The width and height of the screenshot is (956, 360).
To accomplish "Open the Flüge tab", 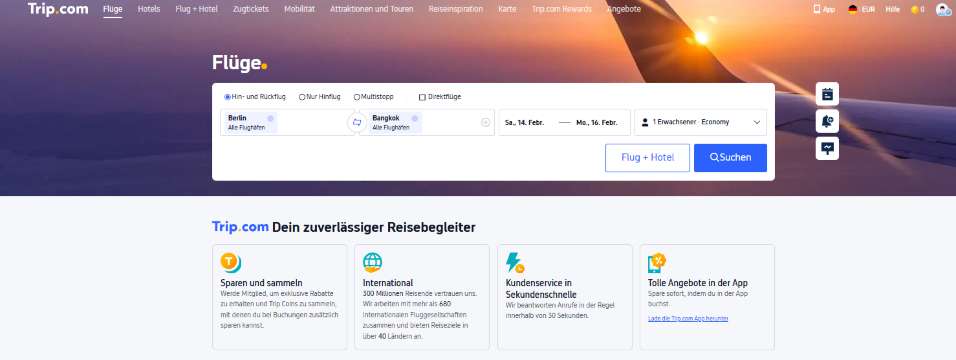I will click(113, 9).
